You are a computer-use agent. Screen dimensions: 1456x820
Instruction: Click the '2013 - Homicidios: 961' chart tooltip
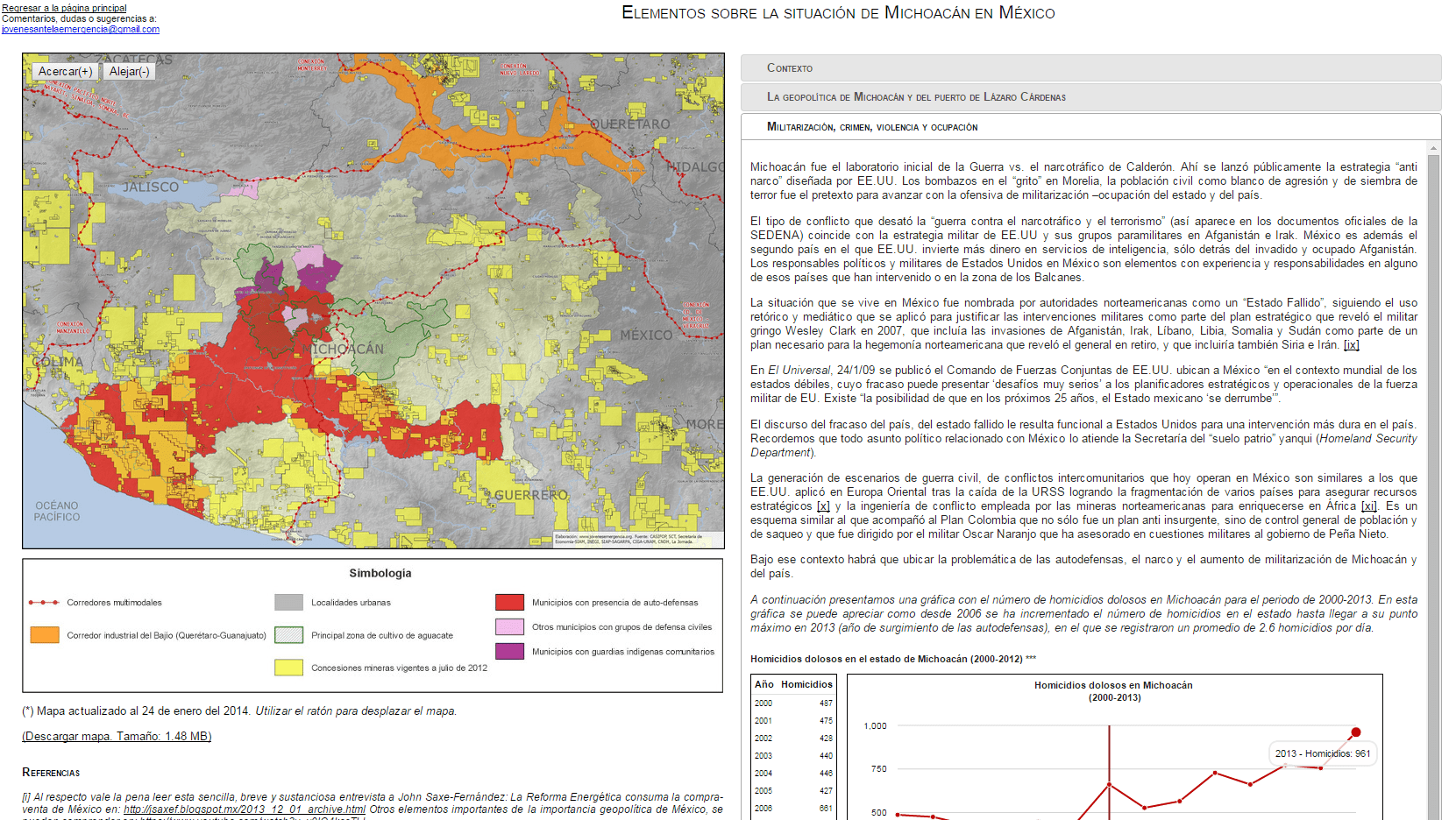click(x=1323, y=753)
